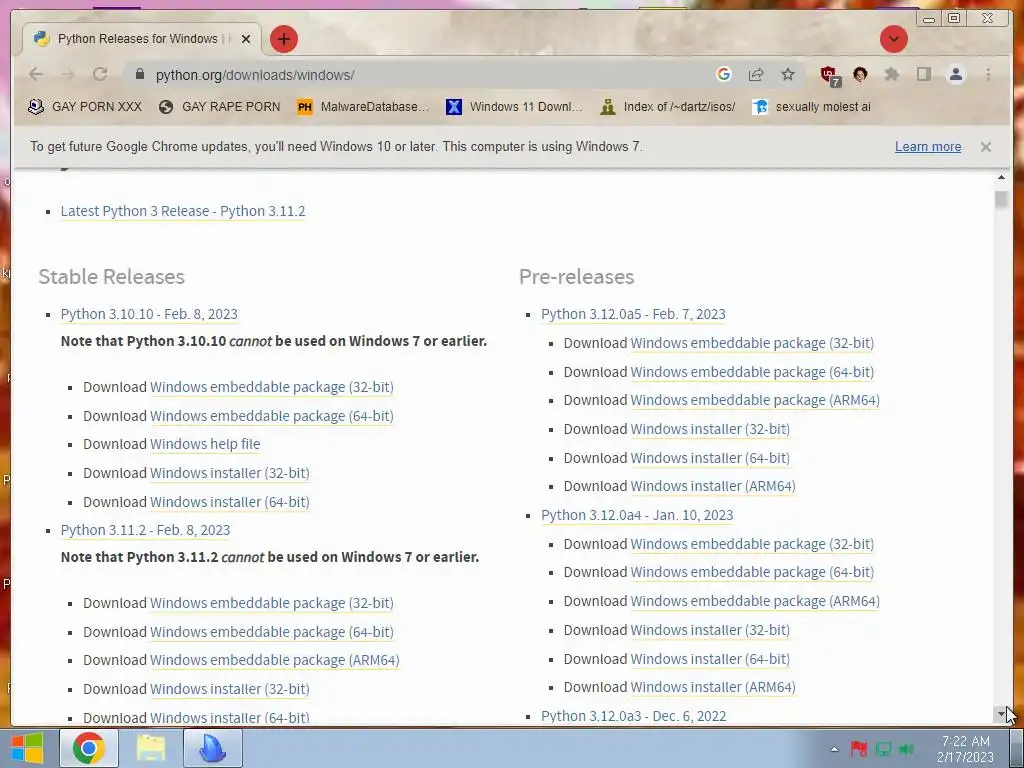Open the Chrome profile icon

click(955, 74)
